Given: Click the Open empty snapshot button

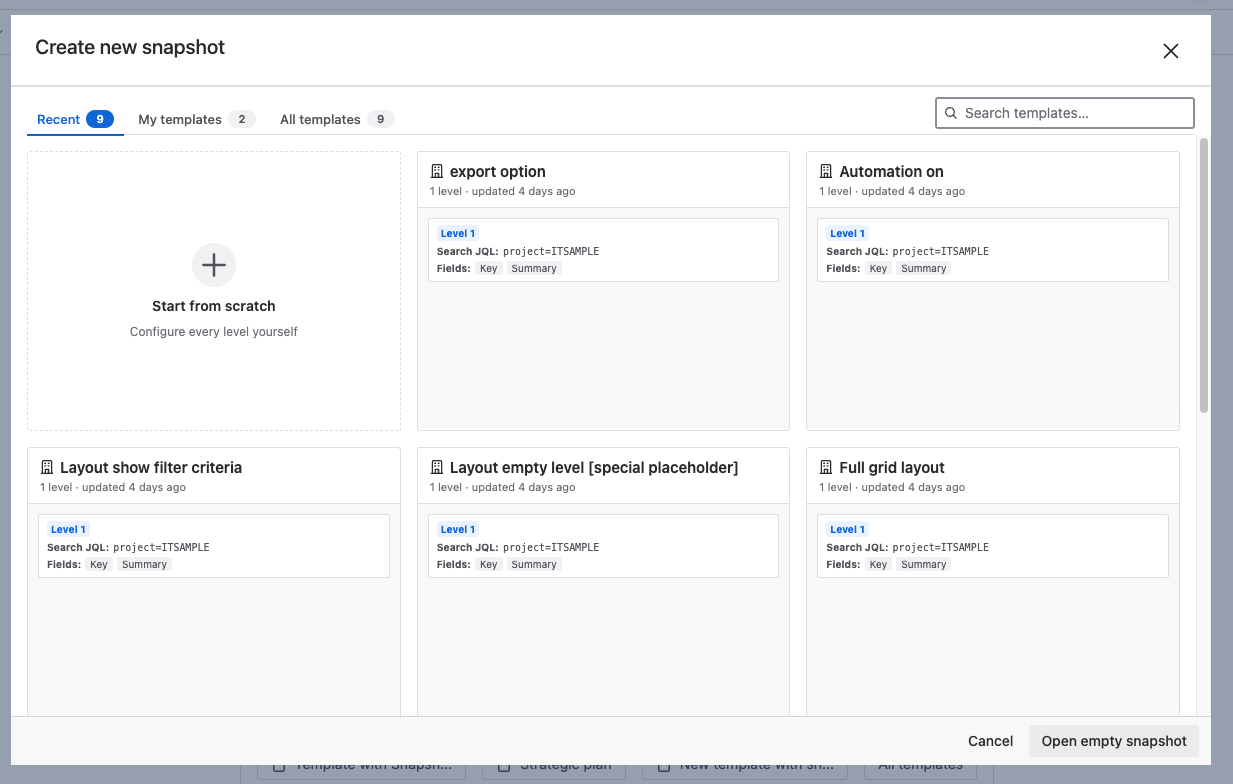Looking at the screenshot, I should pos(1114,741).
